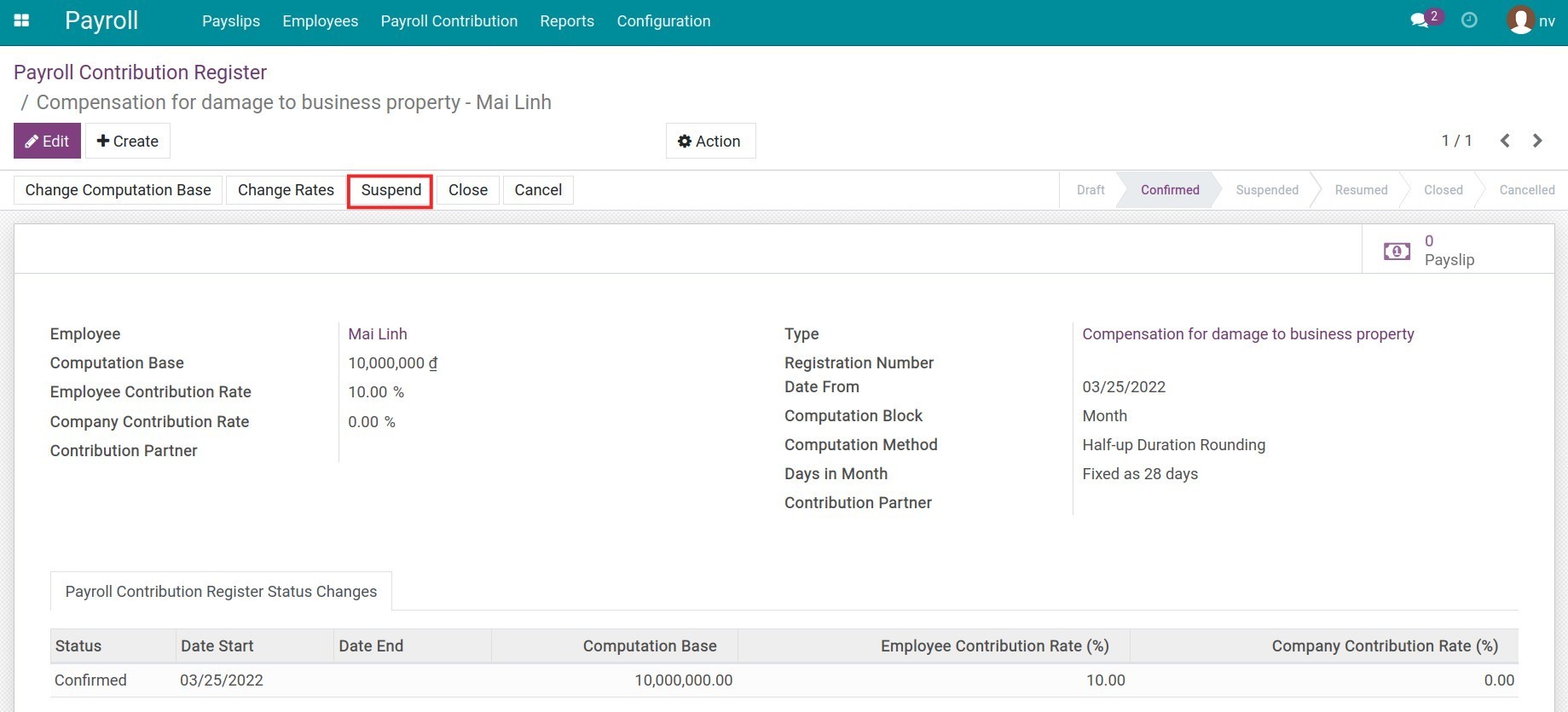The width and height of the screenshot is (1568, 712).
Task: Expand the Action gear dropdown
Action: click(709, 141)
